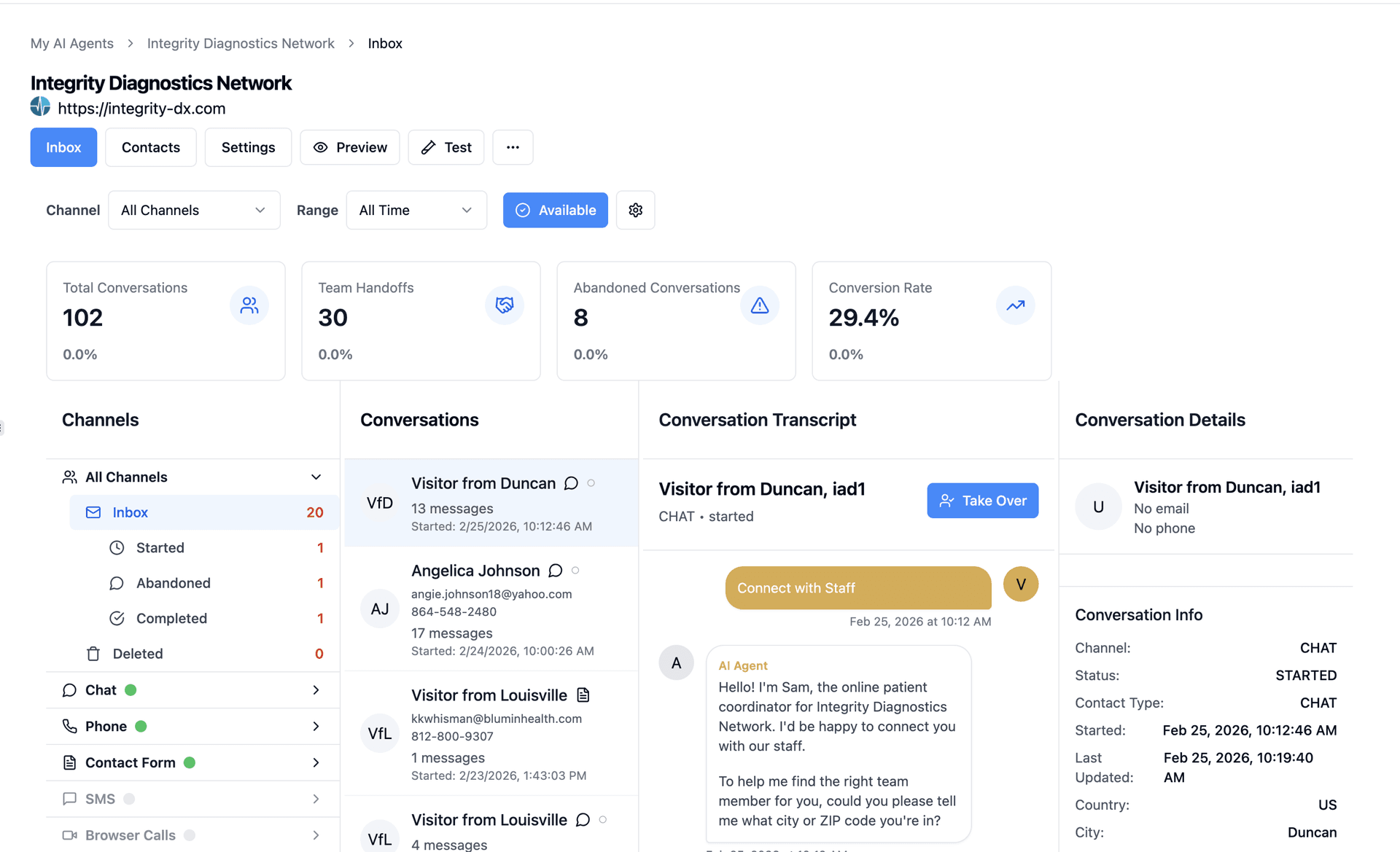
Task: Click the form document icon next to Visitor from Louisville
Action: tap(583, 695)
